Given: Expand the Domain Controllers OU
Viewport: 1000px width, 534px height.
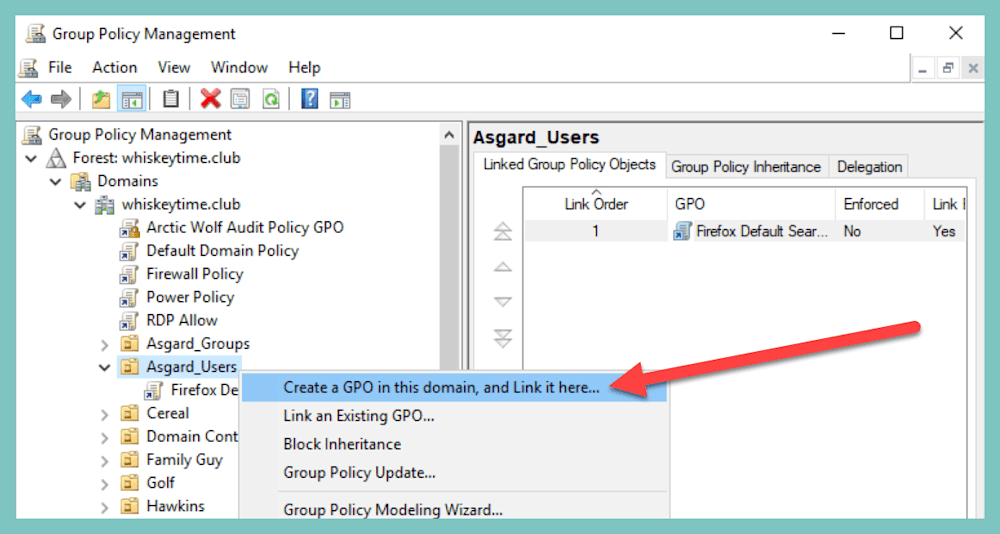Looking at the screenshot, I should [105, 437].
